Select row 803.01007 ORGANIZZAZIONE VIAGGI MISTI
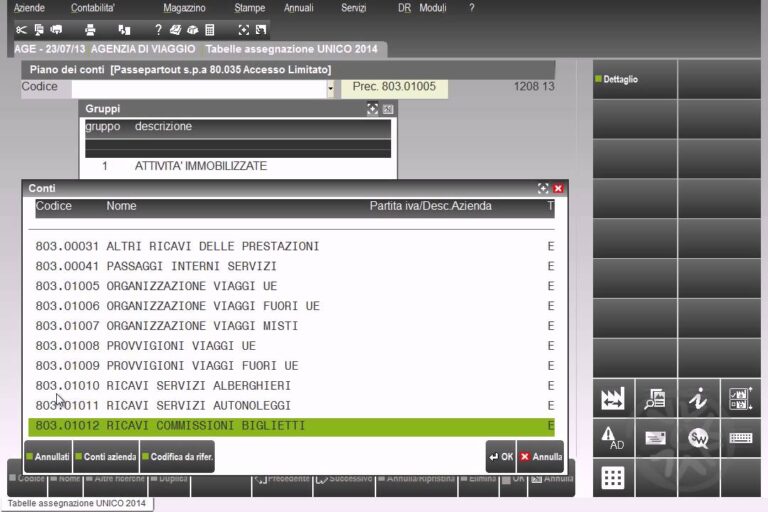 click(x=291, y=326)
